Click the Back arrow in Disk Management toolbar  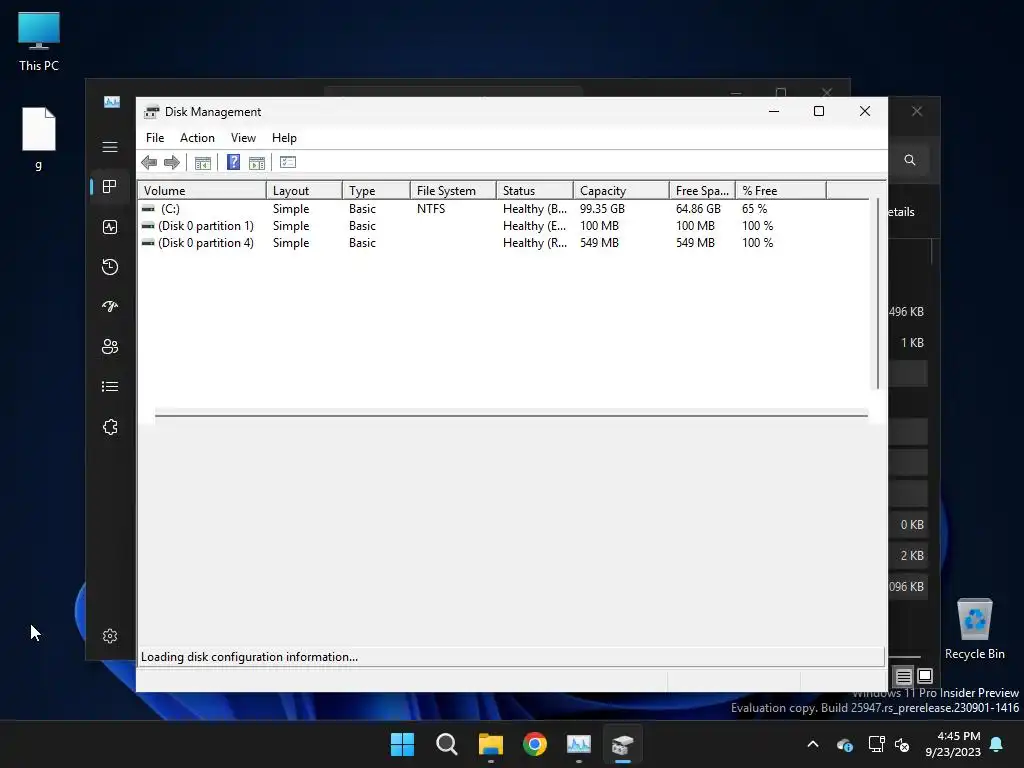(149, 163)
